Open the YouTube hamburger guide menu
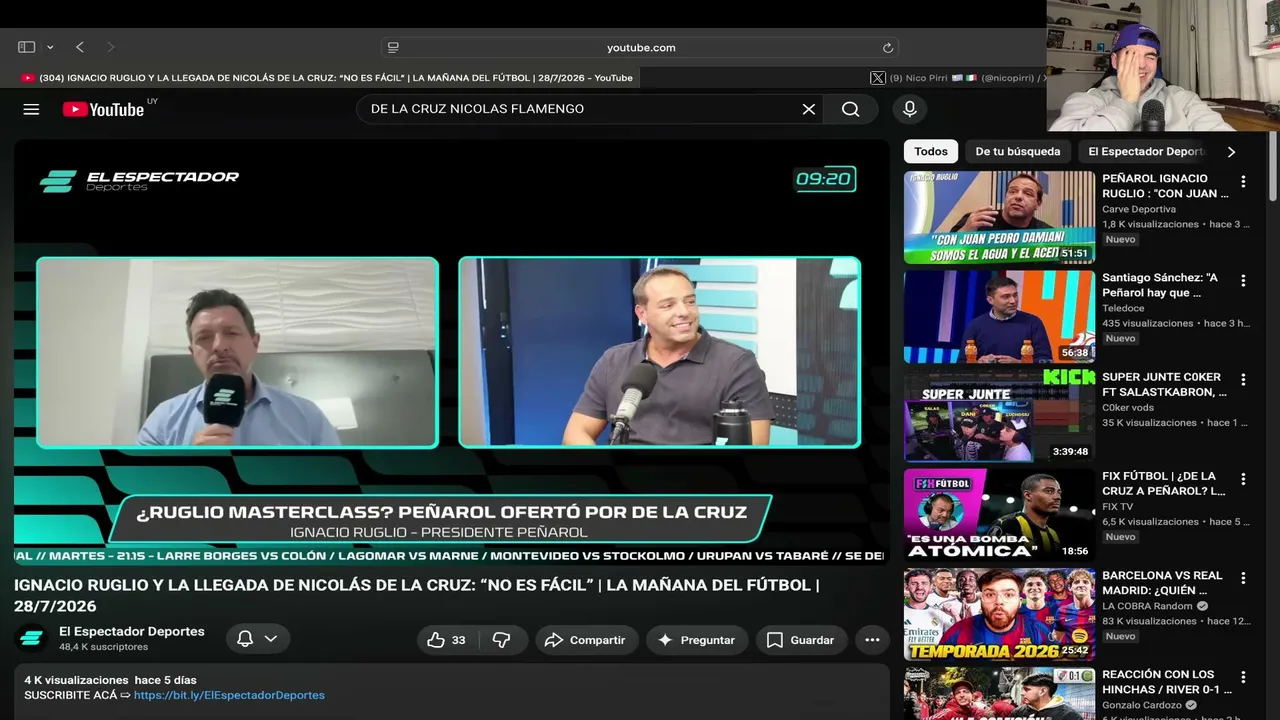Viewport: 1280px width, 720px height. coord(31,109)
